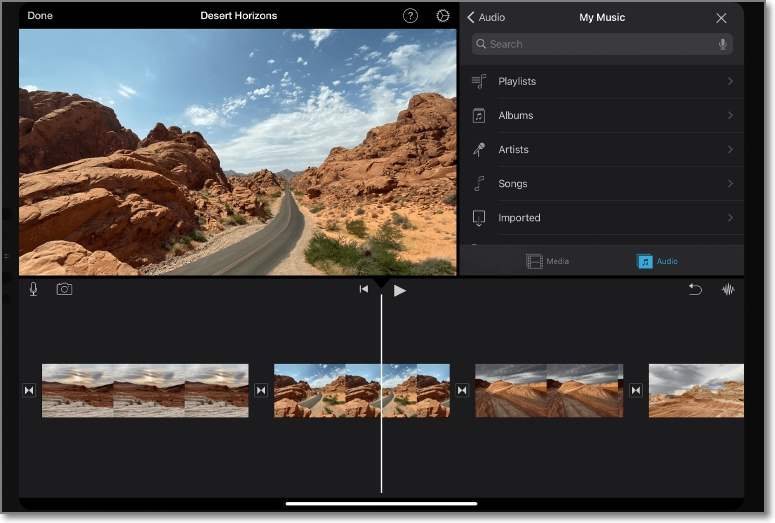Tap the Desert Horizons title

coord(239,15)
